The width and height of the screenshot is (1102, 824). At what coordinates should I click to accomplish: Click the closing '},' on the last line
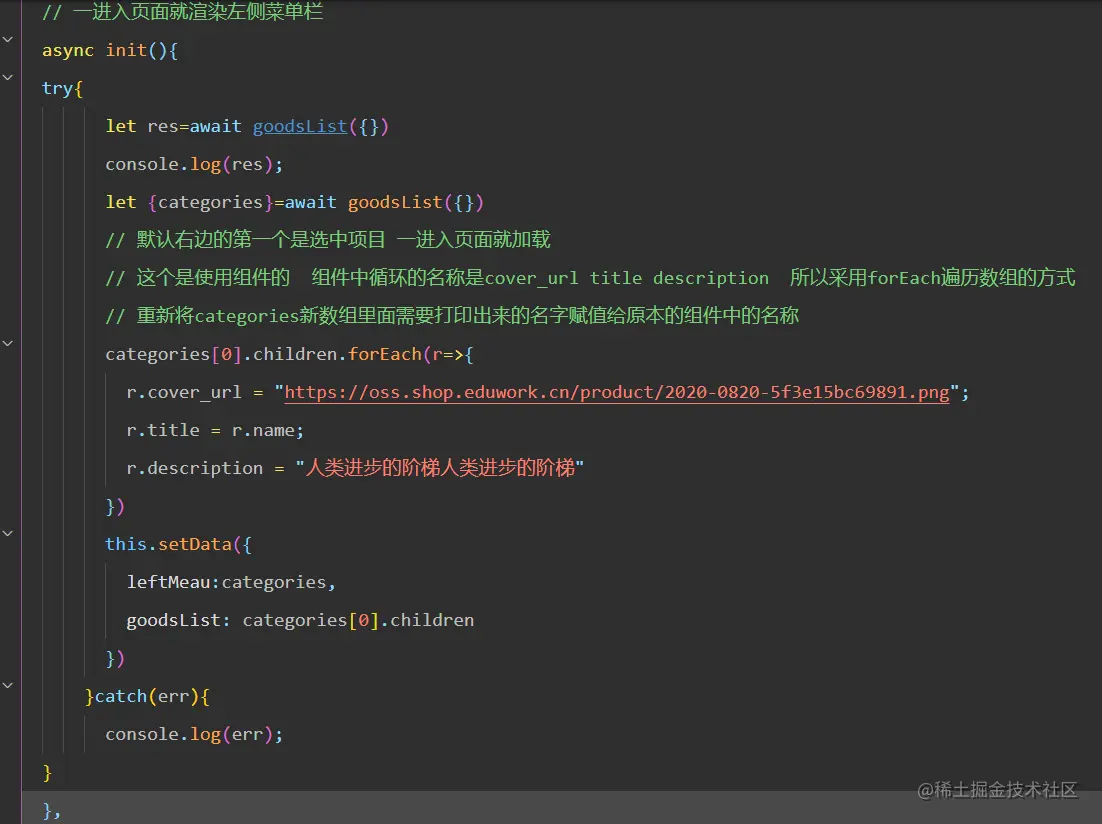52,810
